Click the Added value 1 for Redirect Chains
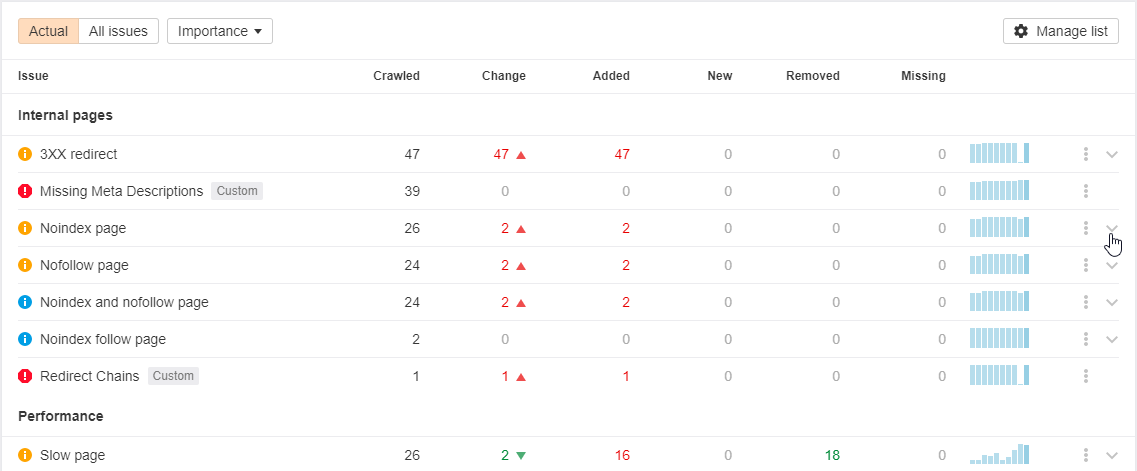Image resolution: width=1137 pixels, height=471 pixels. coord(626,376)
